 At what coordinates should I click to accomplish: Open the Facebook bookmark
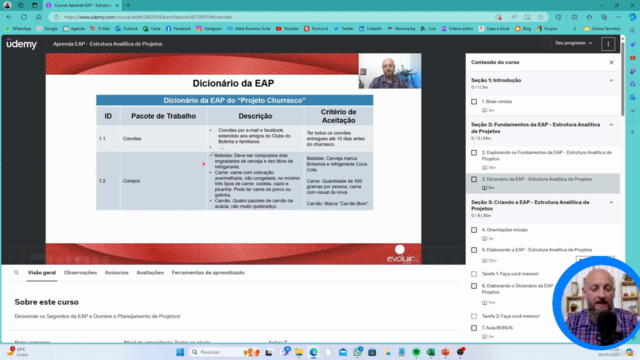click(178, 29)
